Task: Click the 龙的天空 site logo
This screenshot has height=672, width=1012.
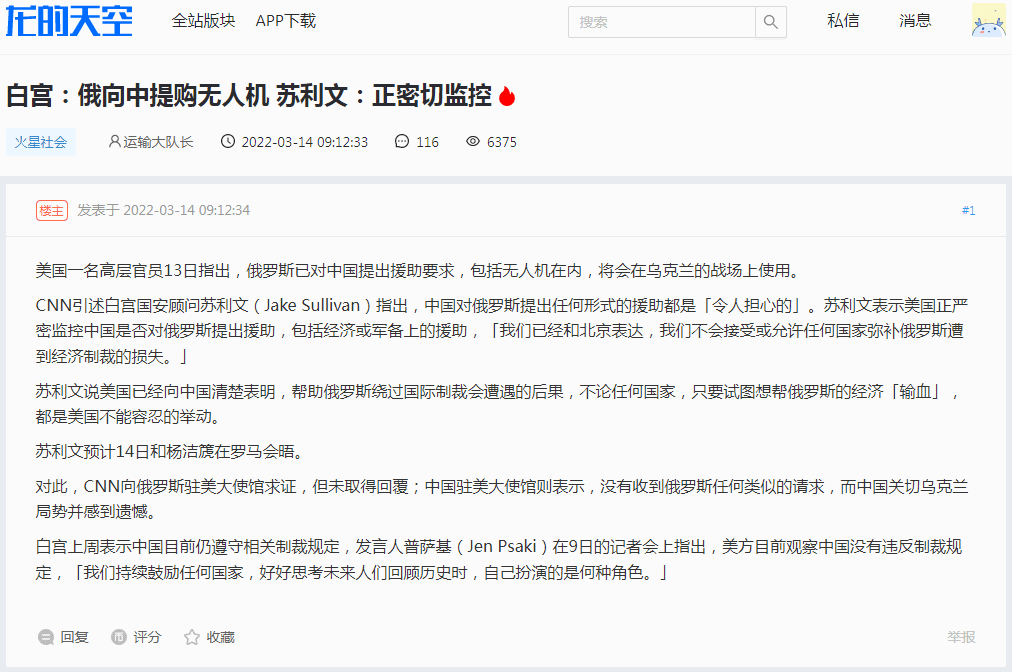Action: (x=69, y=21)
